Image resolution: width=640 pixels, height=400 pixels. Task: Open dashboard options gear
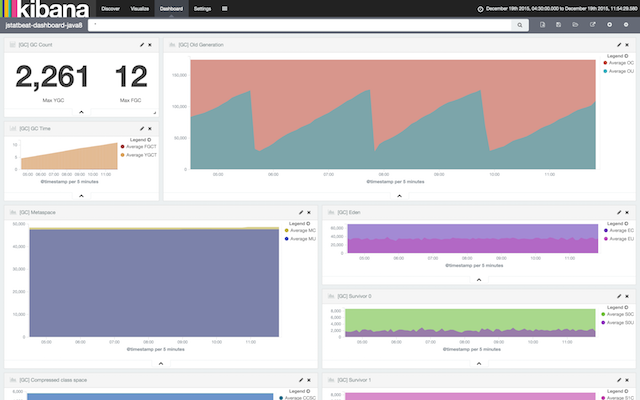click(626, 25)
